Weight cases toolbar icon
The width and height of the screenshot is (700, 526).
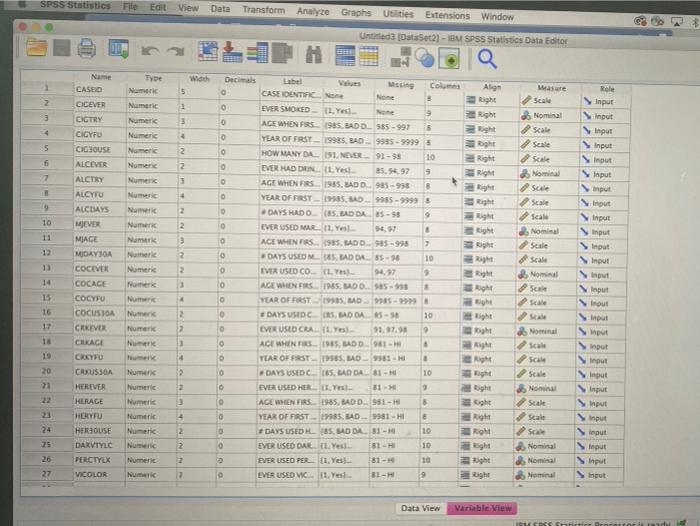[x=424, y=58]
